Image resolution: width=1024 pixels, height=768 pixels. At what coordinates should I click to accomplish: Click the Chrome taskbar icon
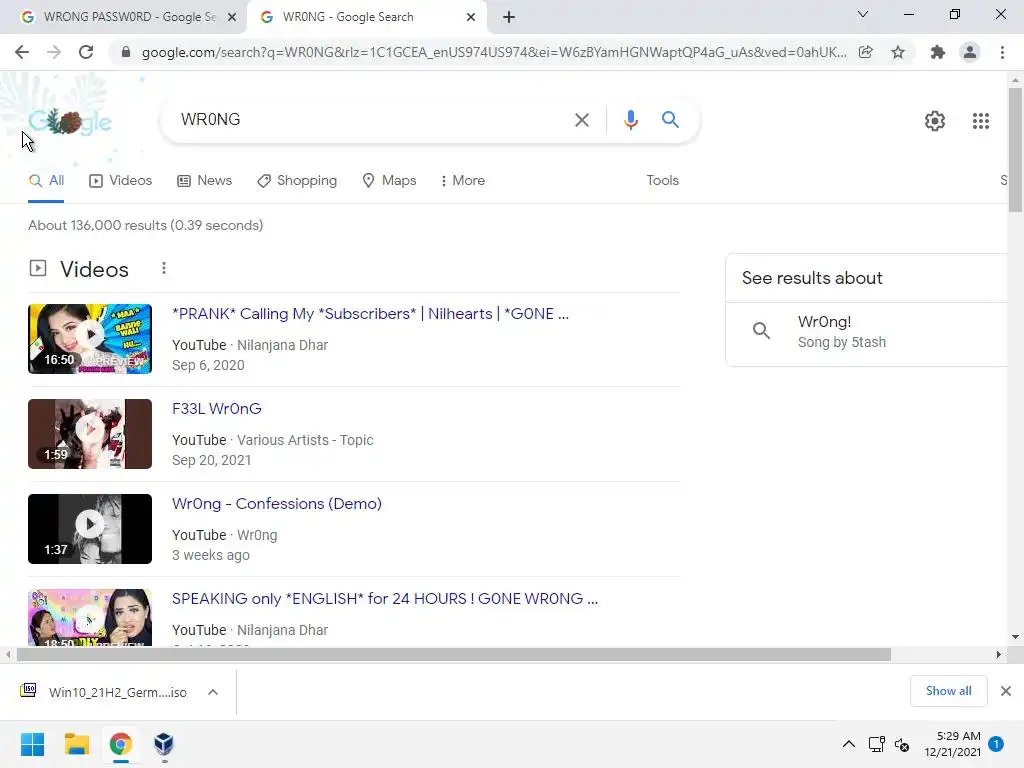pos(120,744)
